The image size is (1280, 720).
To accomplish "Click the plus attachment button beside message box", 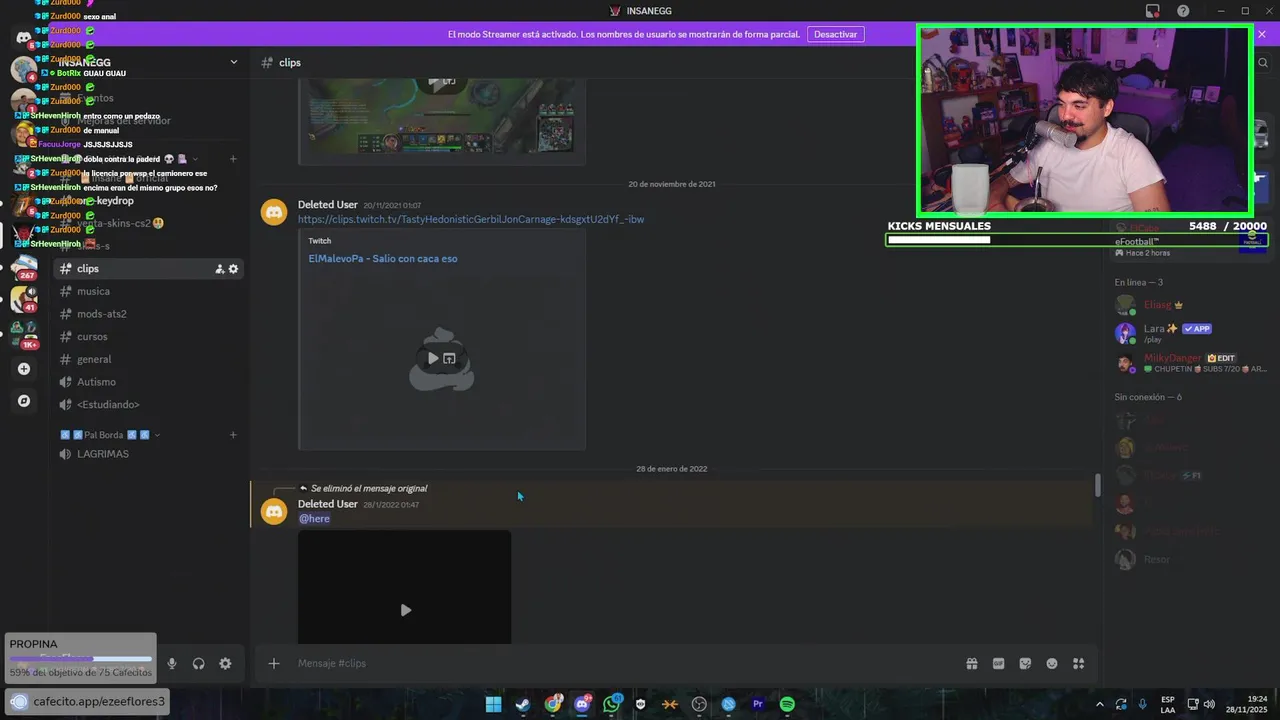I will 273,664.
